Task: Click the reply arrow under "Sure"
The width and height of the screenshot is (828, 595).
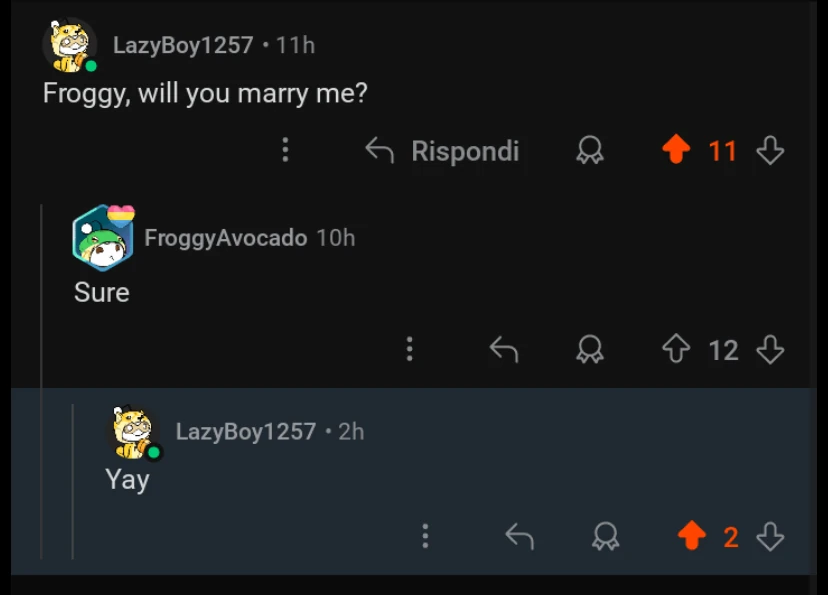Action: coord(504,350)
